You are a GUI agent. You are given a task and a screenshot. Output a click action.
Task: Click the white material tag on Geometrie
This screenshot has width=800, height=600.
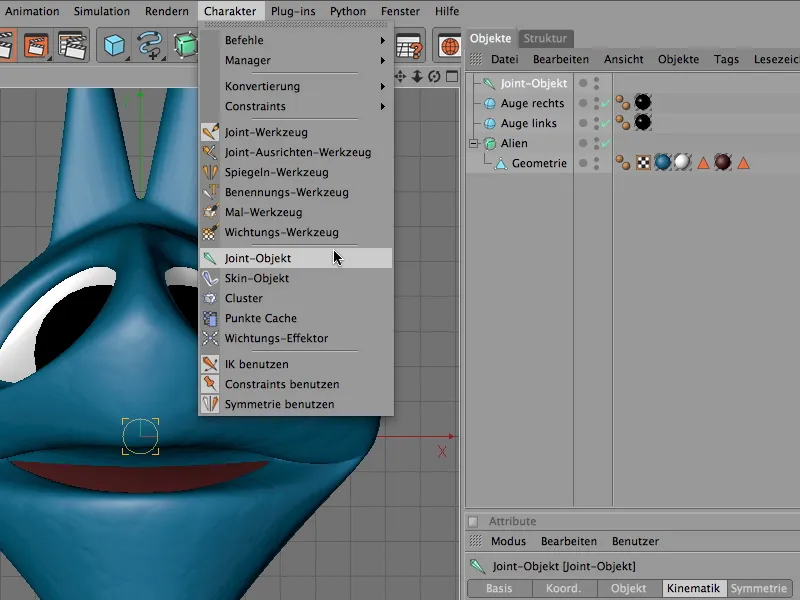pos(683,163)
